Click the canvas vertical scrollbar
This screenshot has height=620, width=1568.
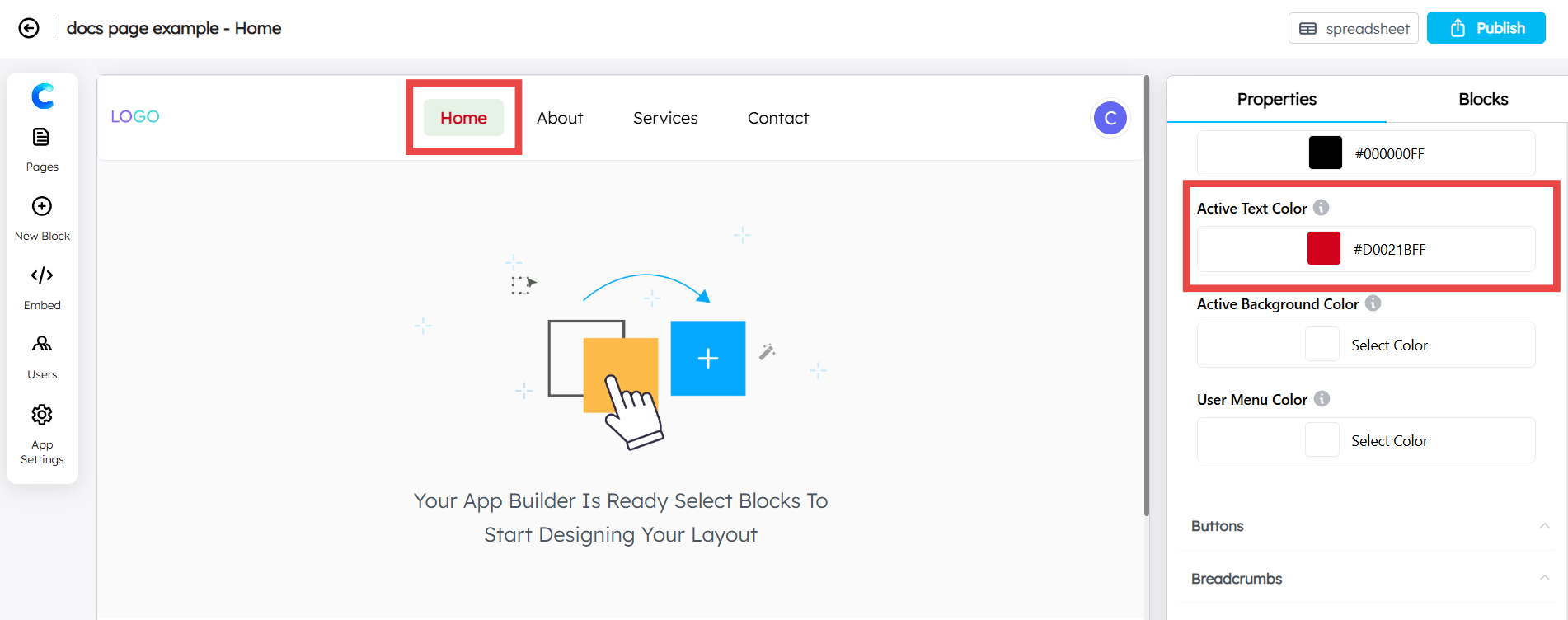coord(1147,297)
